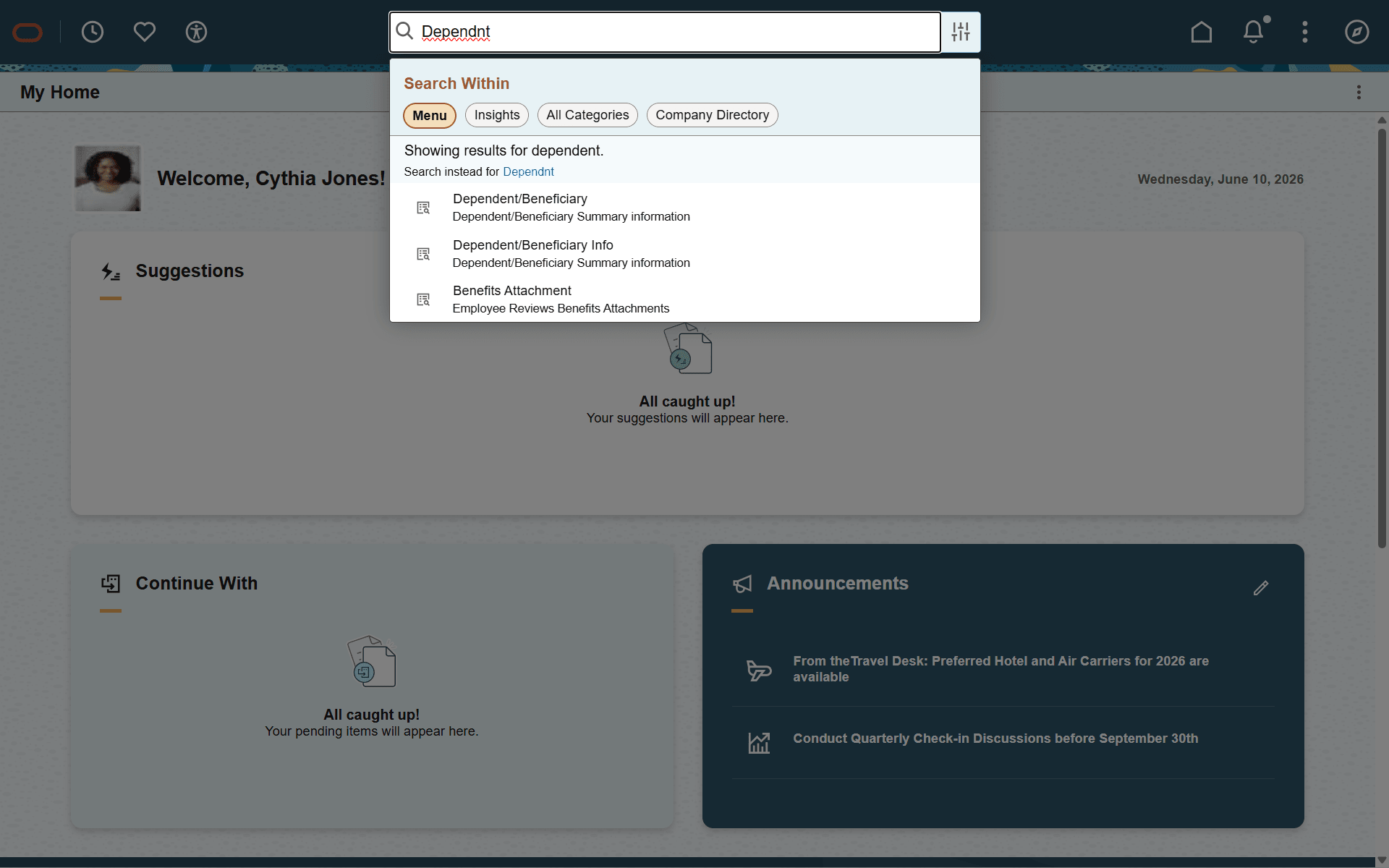The height and width of the screenshot is (868, 1389).
Task: Click Announcements megaphone icon
Action: (x=742, y=584)
